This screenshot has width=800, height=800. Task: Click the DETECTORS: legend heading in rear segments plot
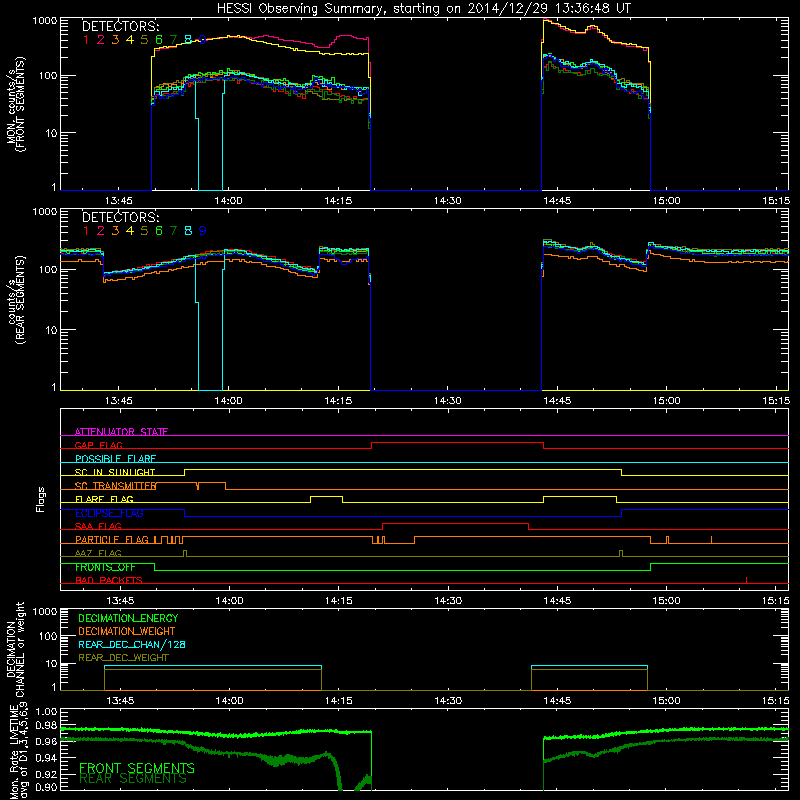tap(120, 217)
